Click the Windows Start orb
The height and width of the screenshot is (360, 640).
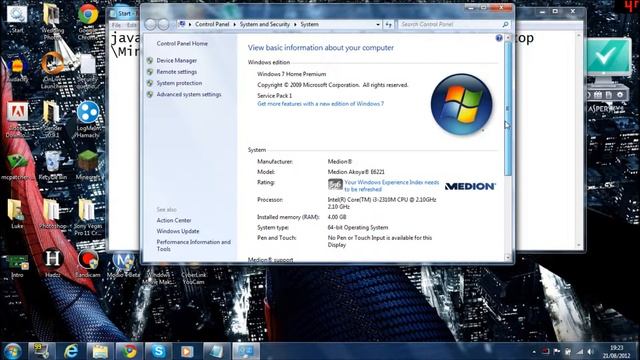(12, 351)
